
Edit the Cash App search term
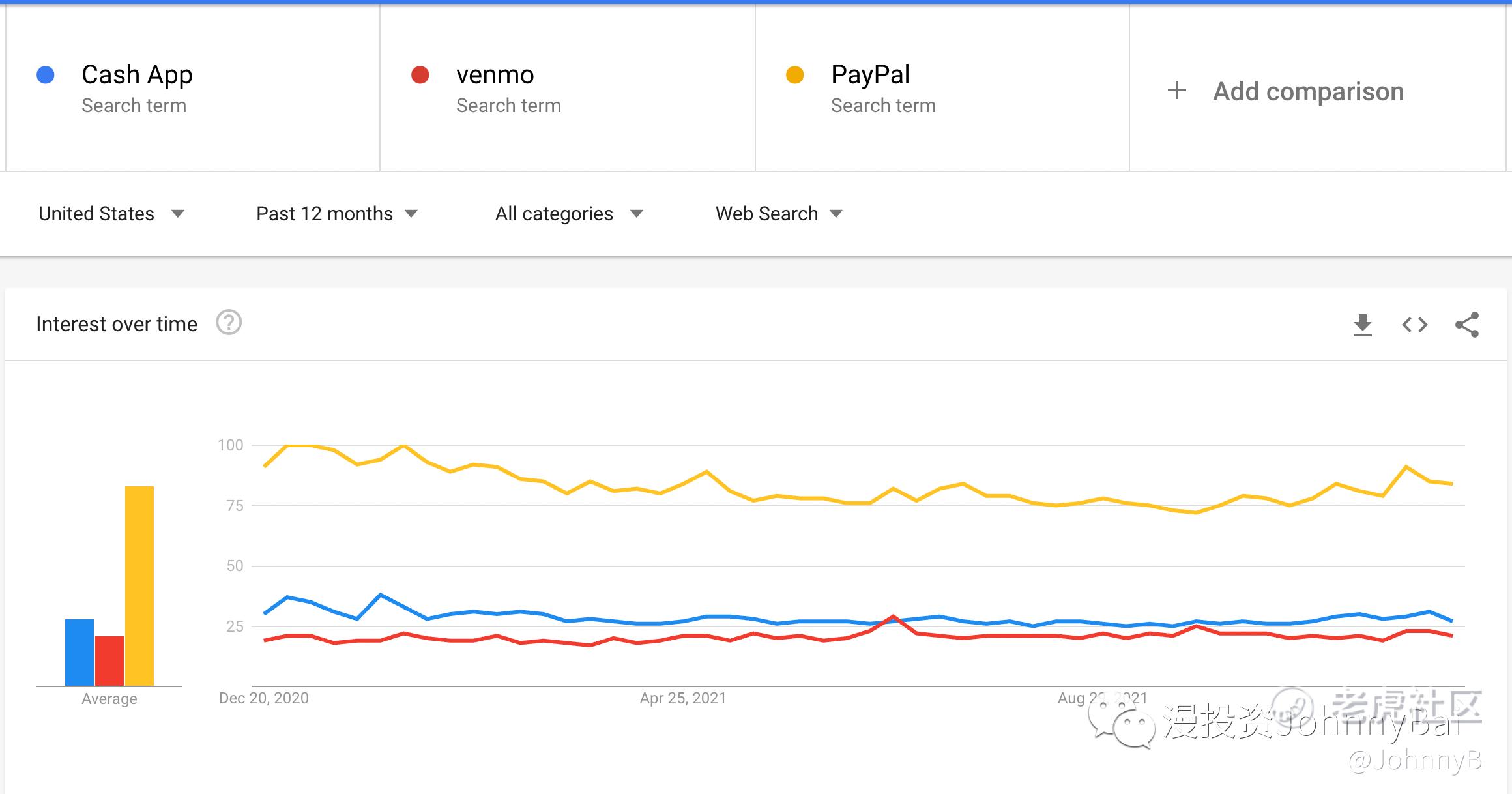tap(137, 75)
